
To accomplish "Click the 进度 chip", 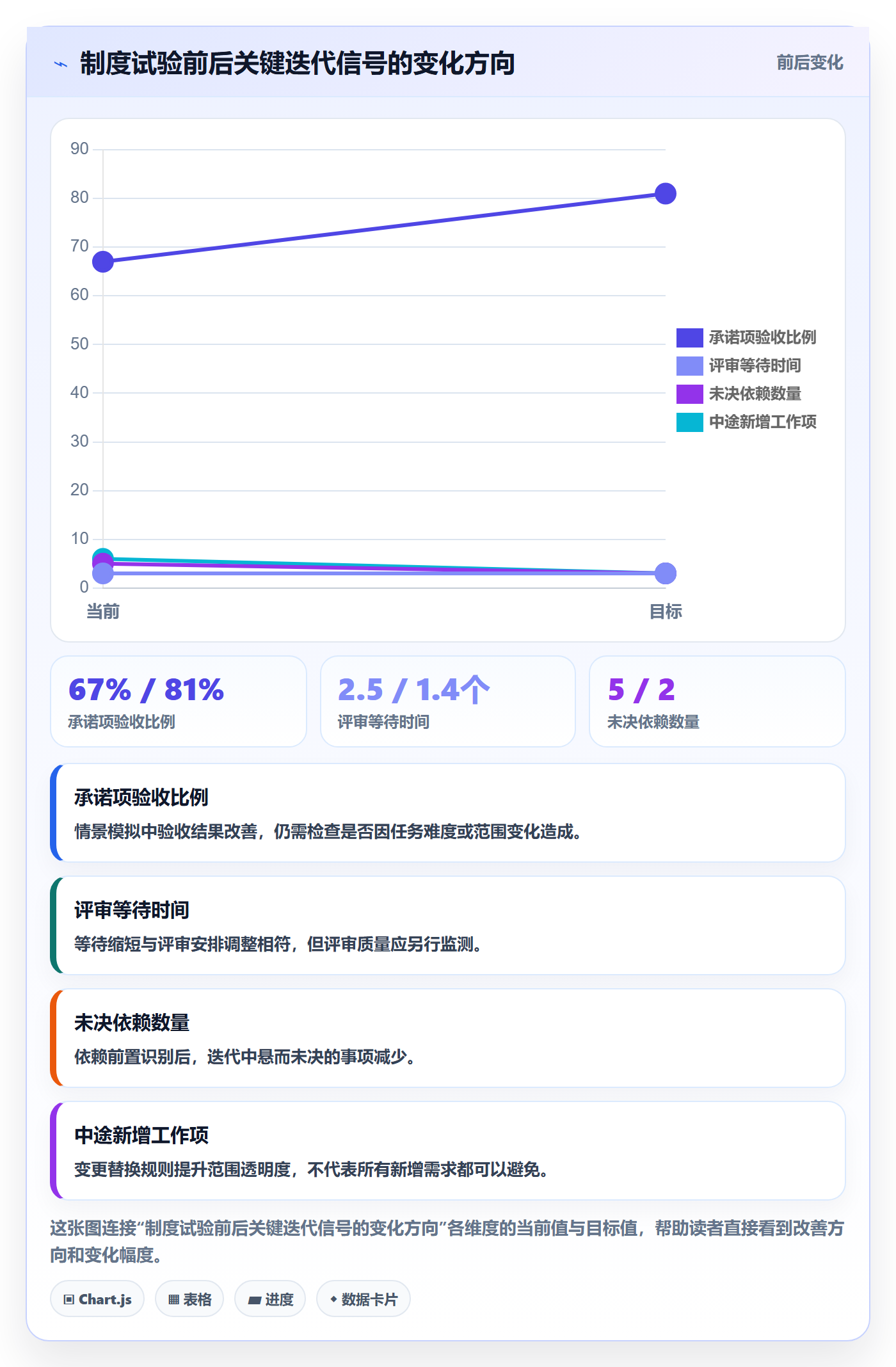I will (270, 1299).
